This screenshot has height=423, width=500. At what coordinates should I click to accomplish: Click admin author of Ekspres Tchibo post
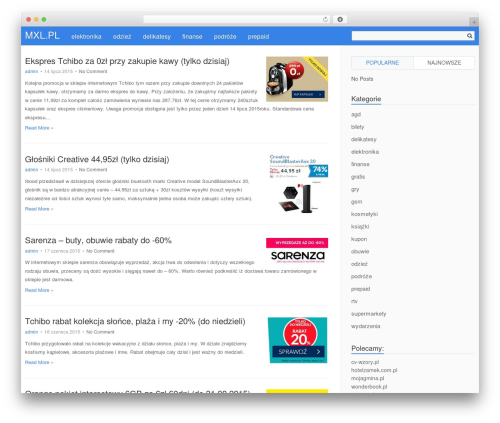pos(31,71)
